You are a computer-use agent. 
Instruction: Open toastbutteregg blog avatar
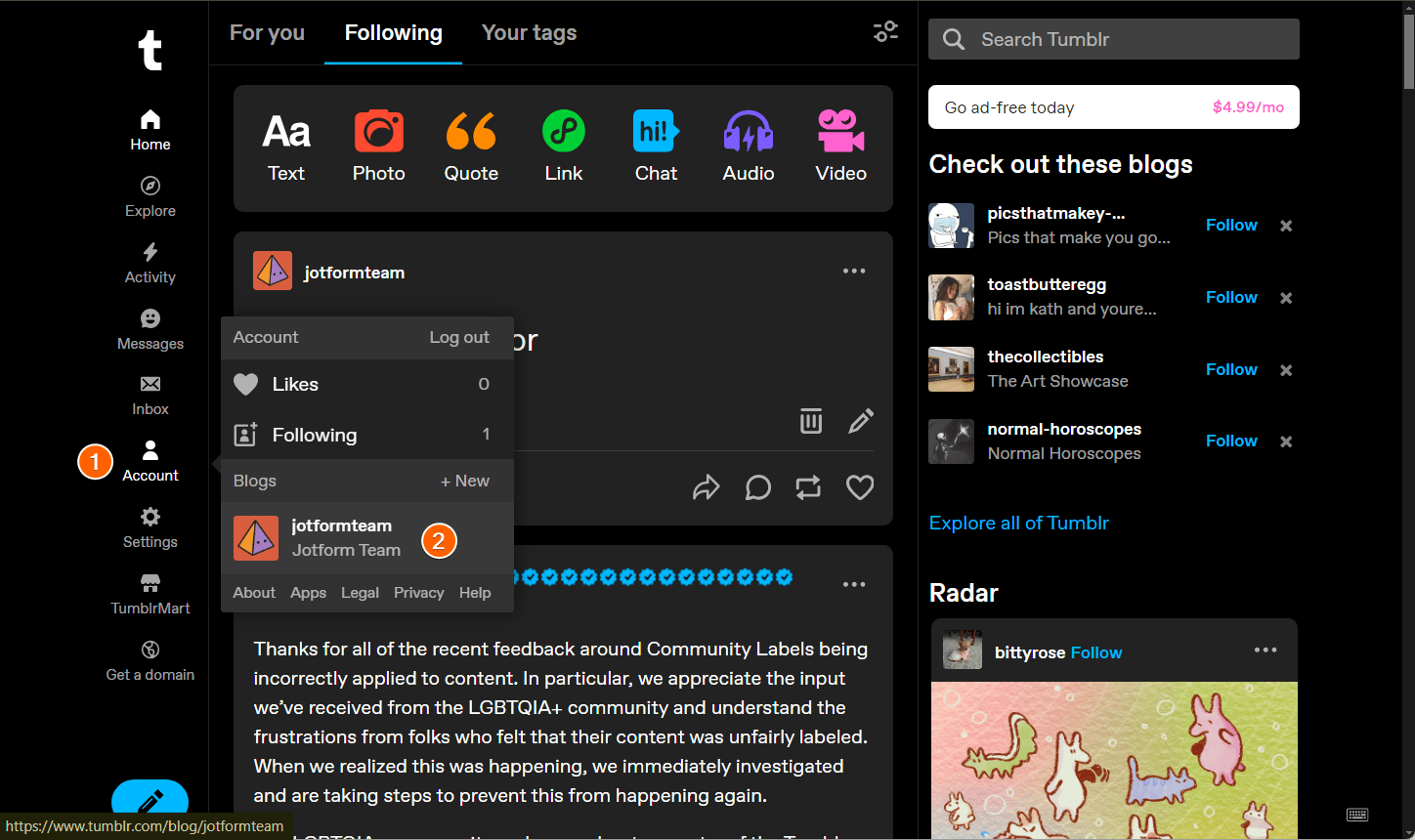click(x=952, y=297)
